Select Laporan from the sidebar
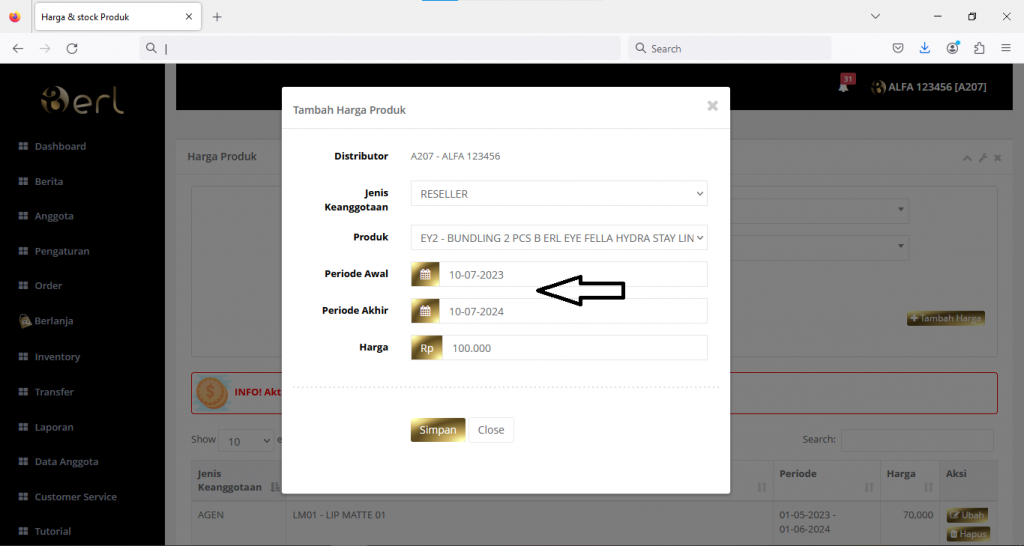 pos(54,427)
